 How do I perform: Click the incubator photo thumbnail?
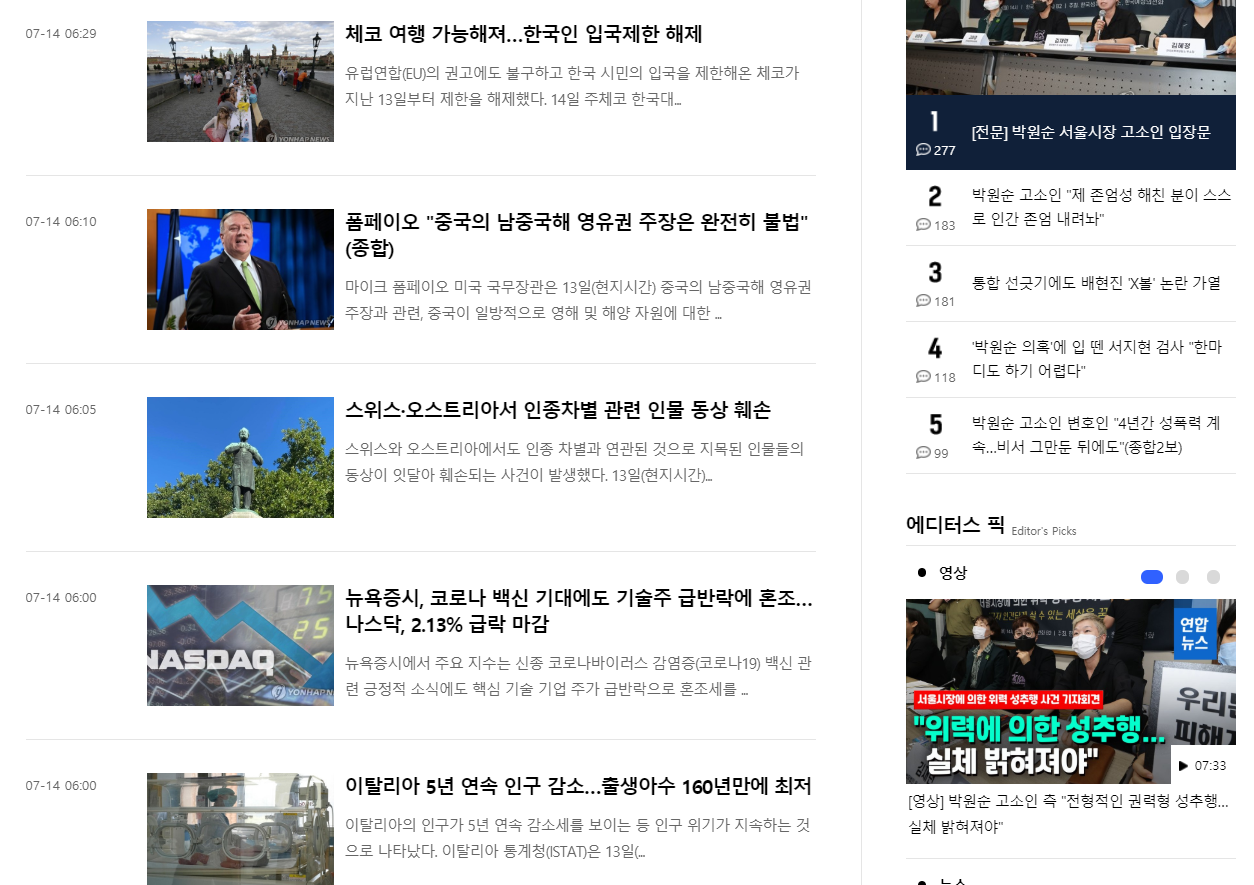click(240, 828)
